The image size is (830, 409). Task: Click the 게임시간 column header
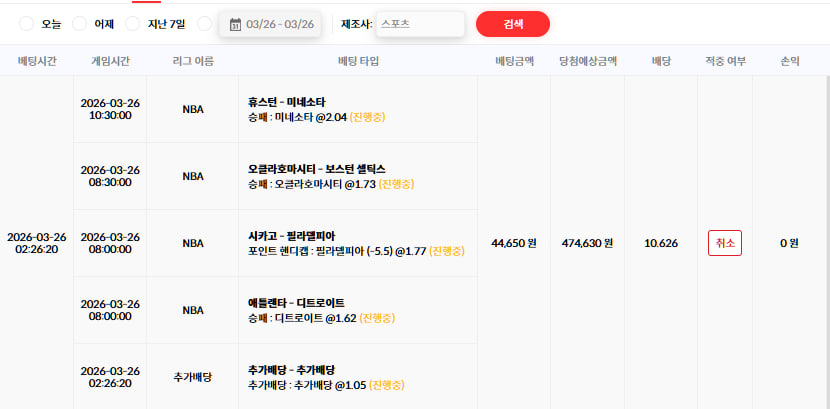coord(110,61)
